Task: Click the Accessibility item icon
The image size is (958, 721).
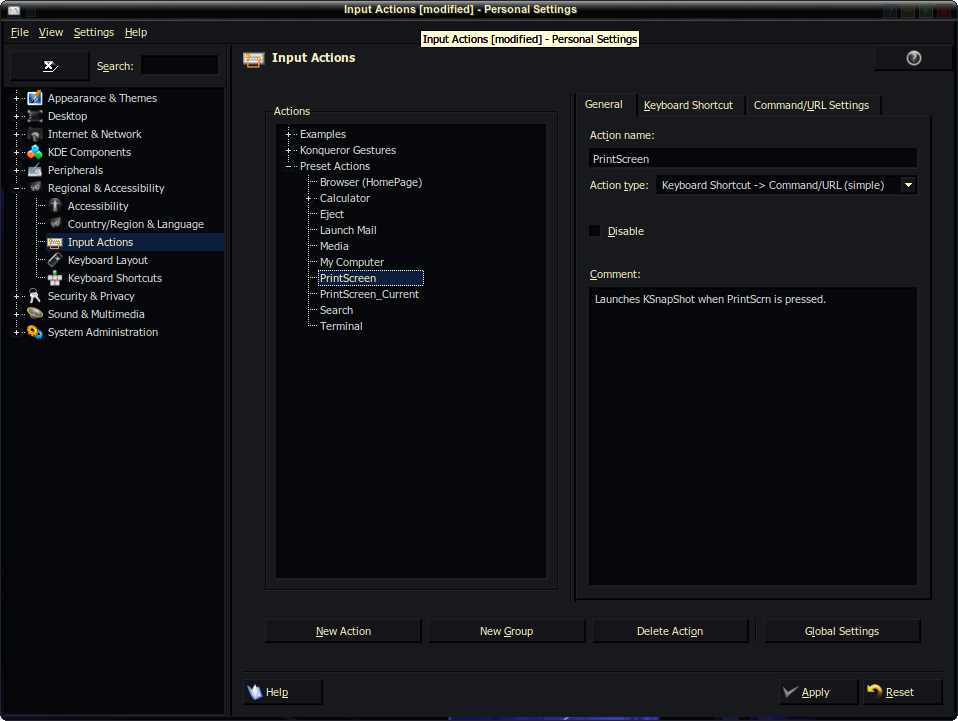Action: [55, 206]
